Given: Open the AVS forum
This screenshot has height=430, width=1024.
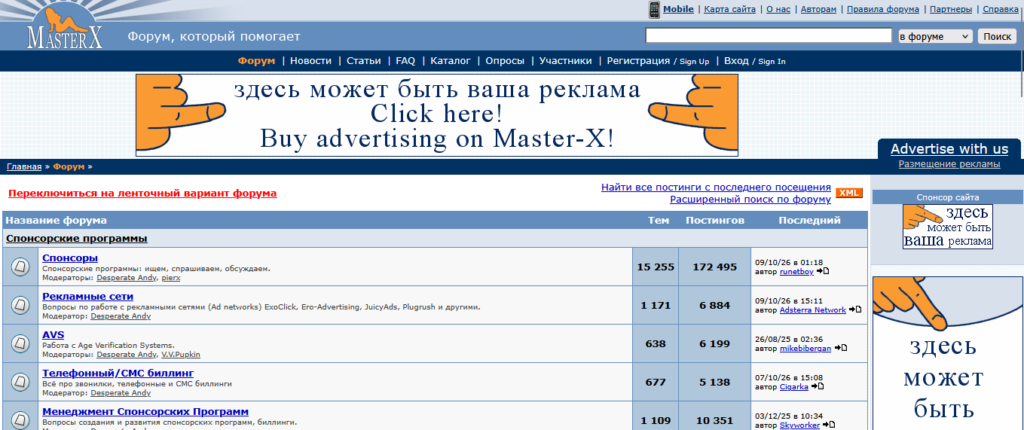Looking at the screenshot, I should [x=54, y=335].
